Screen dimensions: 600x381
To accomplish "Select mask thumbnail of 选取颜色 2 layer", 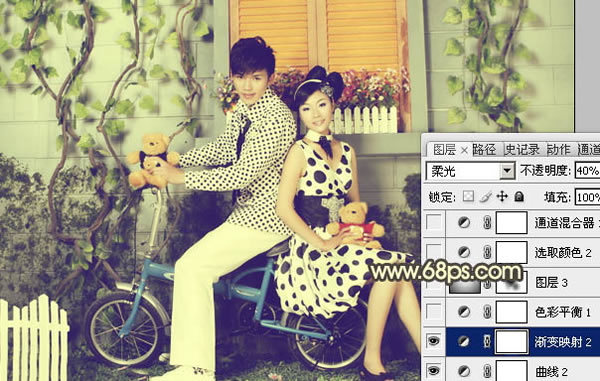I will pyautogui.click(x=512, y=252).
